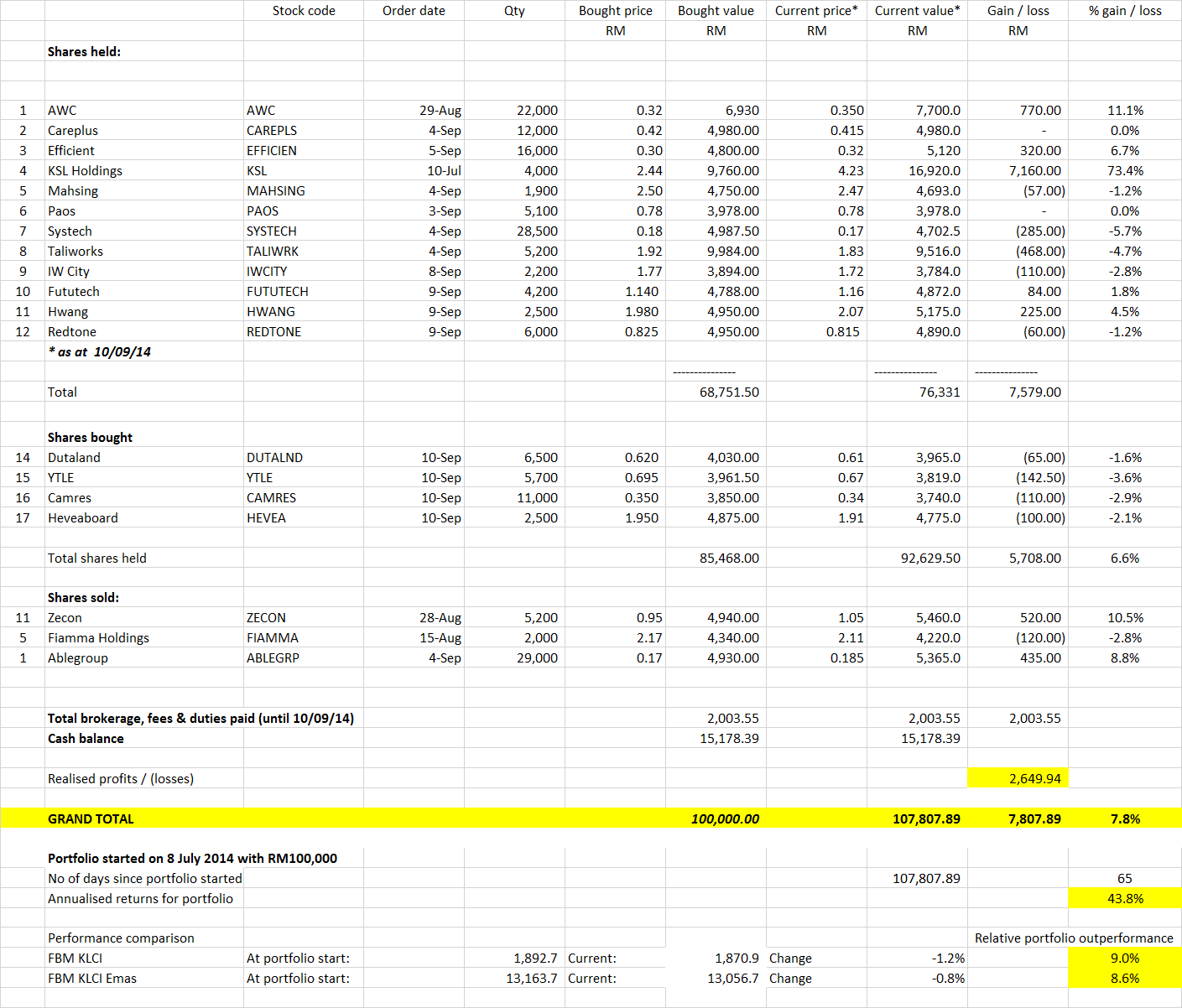The image size is (1182, 1008).
Task: Click the FBM KLCI Emas row label
Action: tap(92, 979)
